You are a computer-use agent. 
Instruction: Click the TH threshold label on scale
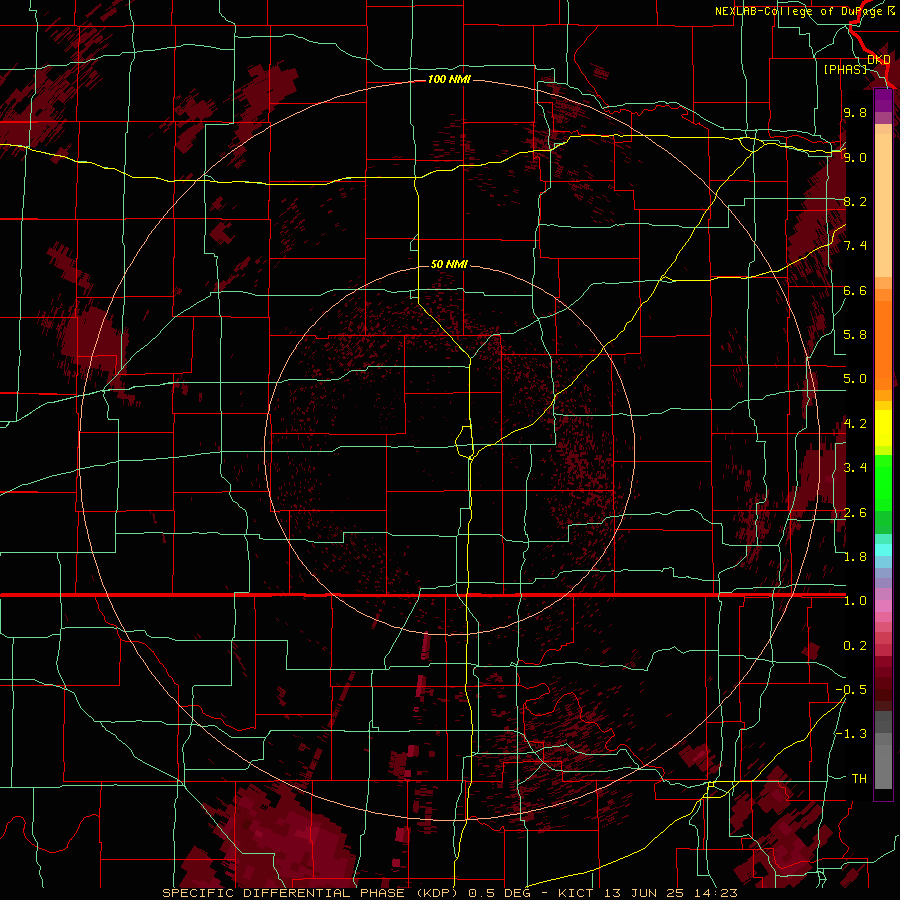[x=859, y=779]
